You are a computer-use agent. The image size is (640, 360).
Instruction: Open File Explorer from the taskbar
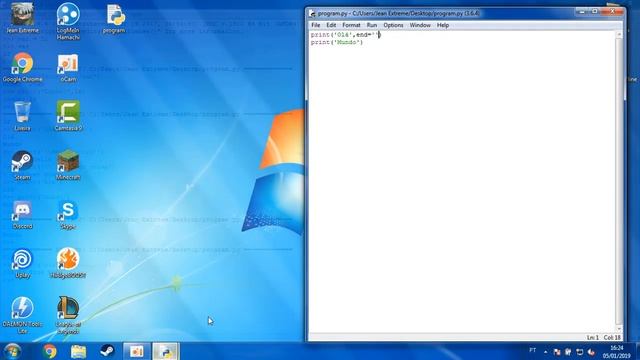78,351
